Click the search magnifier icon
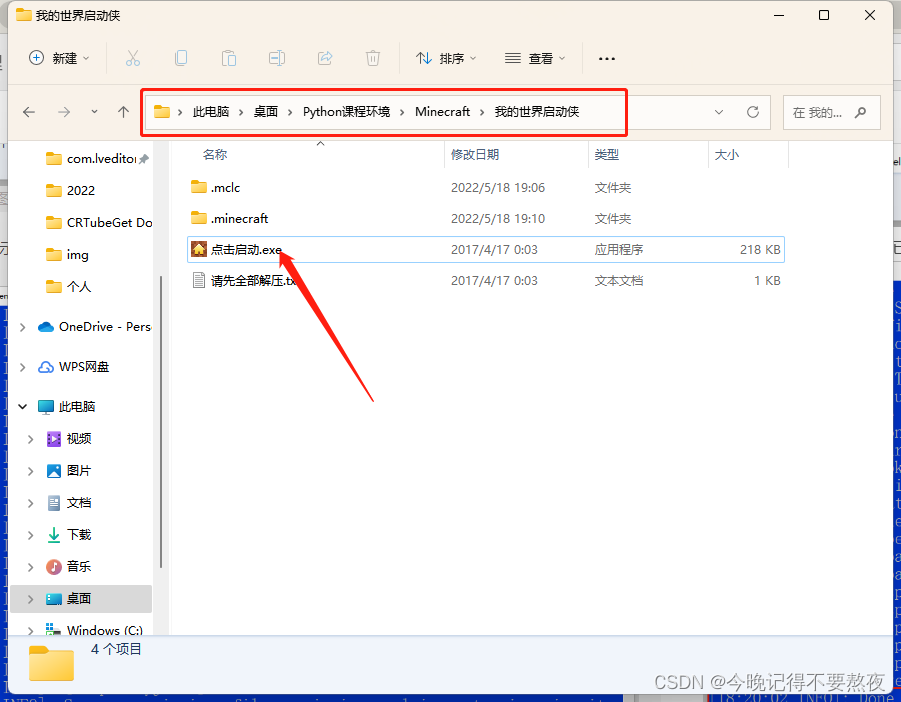 coord(860,113)
